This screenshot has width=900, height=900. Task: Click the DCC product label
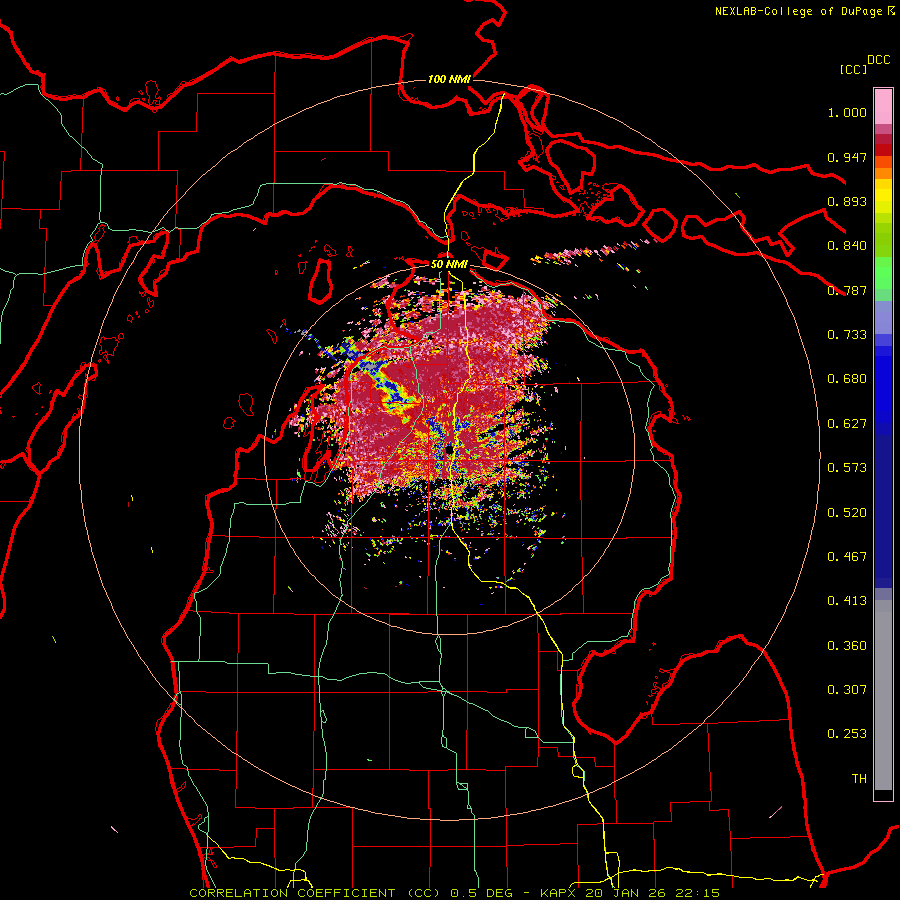pyautogui.click(x=878, y=60)
